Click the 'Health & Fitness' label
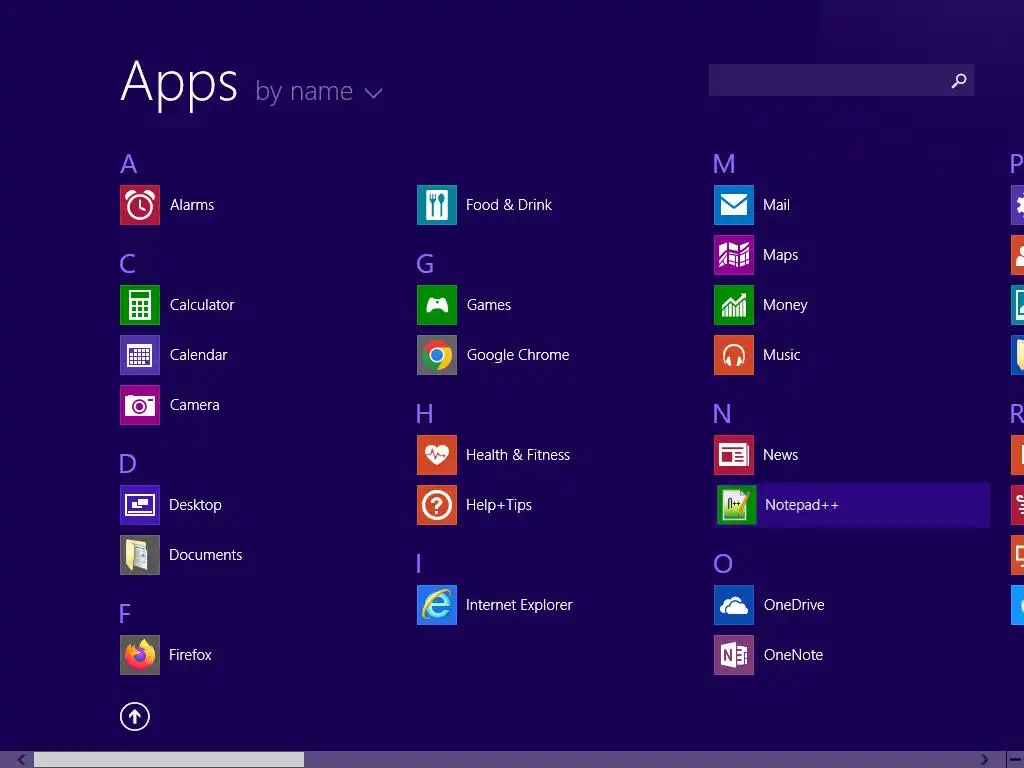 point(518,455)
